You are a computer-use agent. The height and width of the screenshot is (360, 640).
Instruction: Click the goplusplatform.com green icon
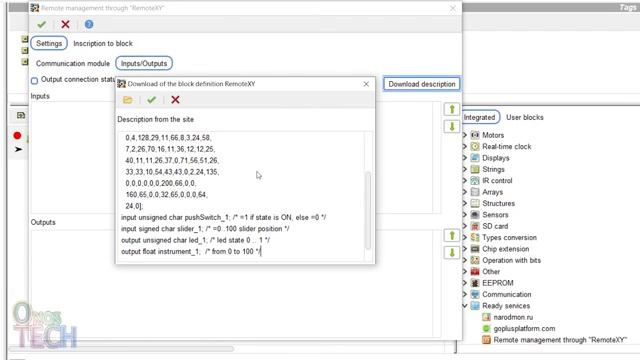click(x=486, y=329)
